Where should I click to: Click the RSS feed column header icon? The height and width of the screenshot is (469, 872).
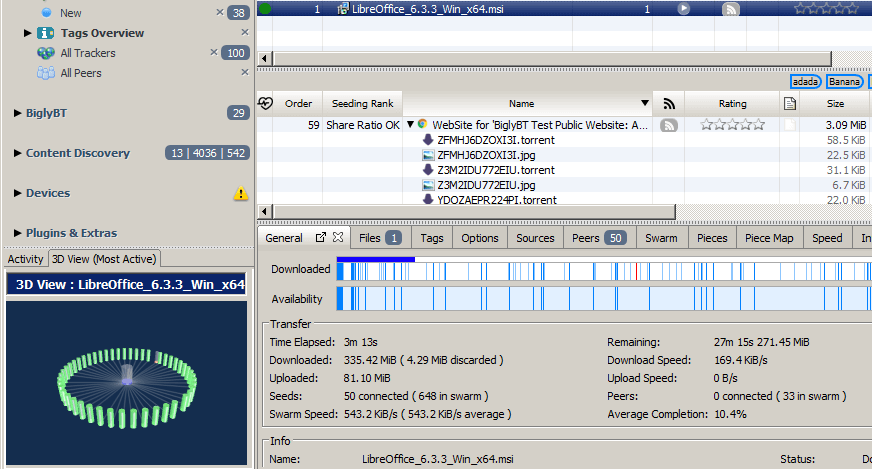click(x=669, y=103)
